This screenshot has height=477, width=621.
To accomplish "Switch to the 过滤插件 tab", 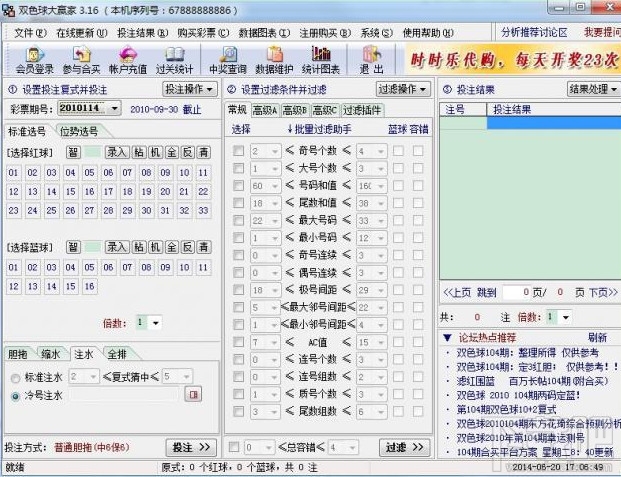I will [x=362, y=110].
